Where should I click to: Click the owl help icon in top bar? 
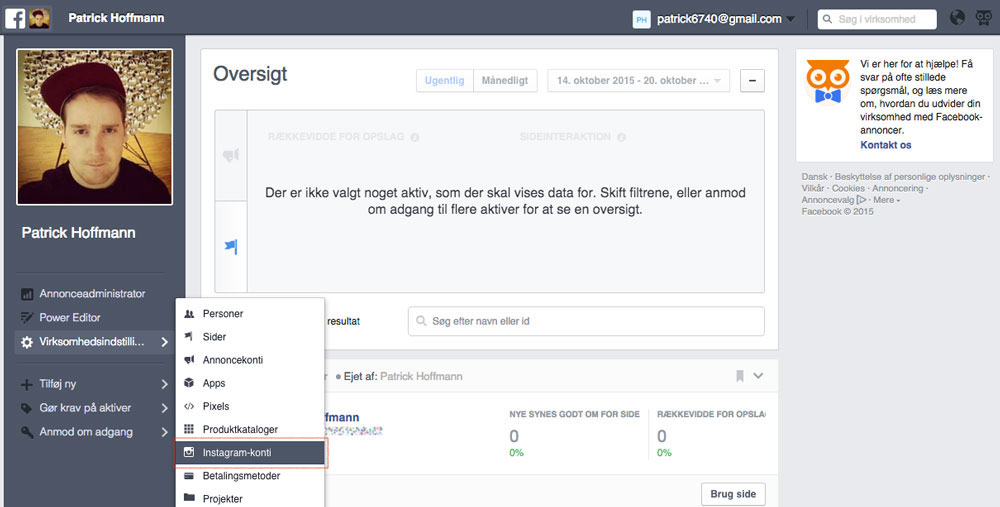[x=983, y=18]
